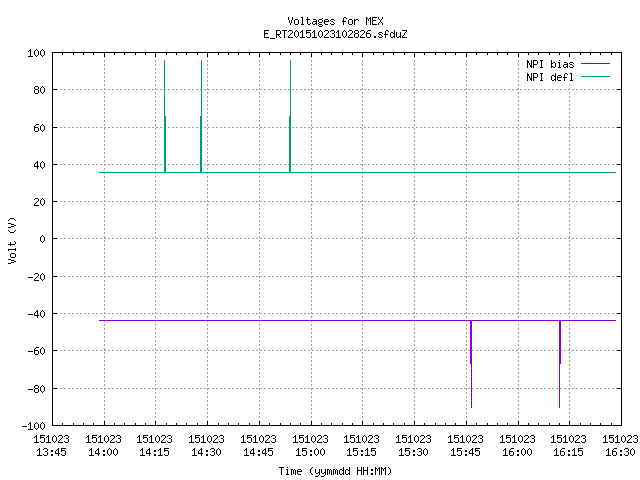Click the 'NPI bias' legend label
Screen dimensions: 640x480
[550, 64]
